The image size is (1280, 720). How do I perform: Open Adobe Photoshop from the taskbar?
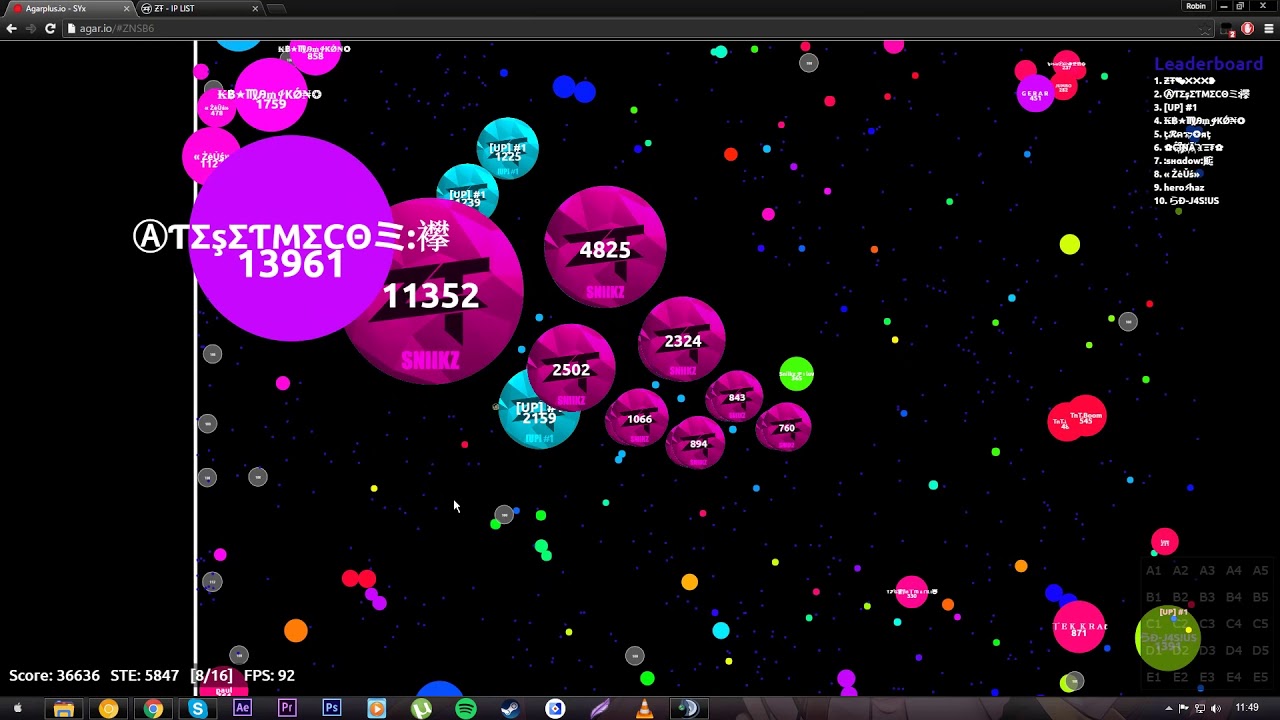tap(332, 709)
